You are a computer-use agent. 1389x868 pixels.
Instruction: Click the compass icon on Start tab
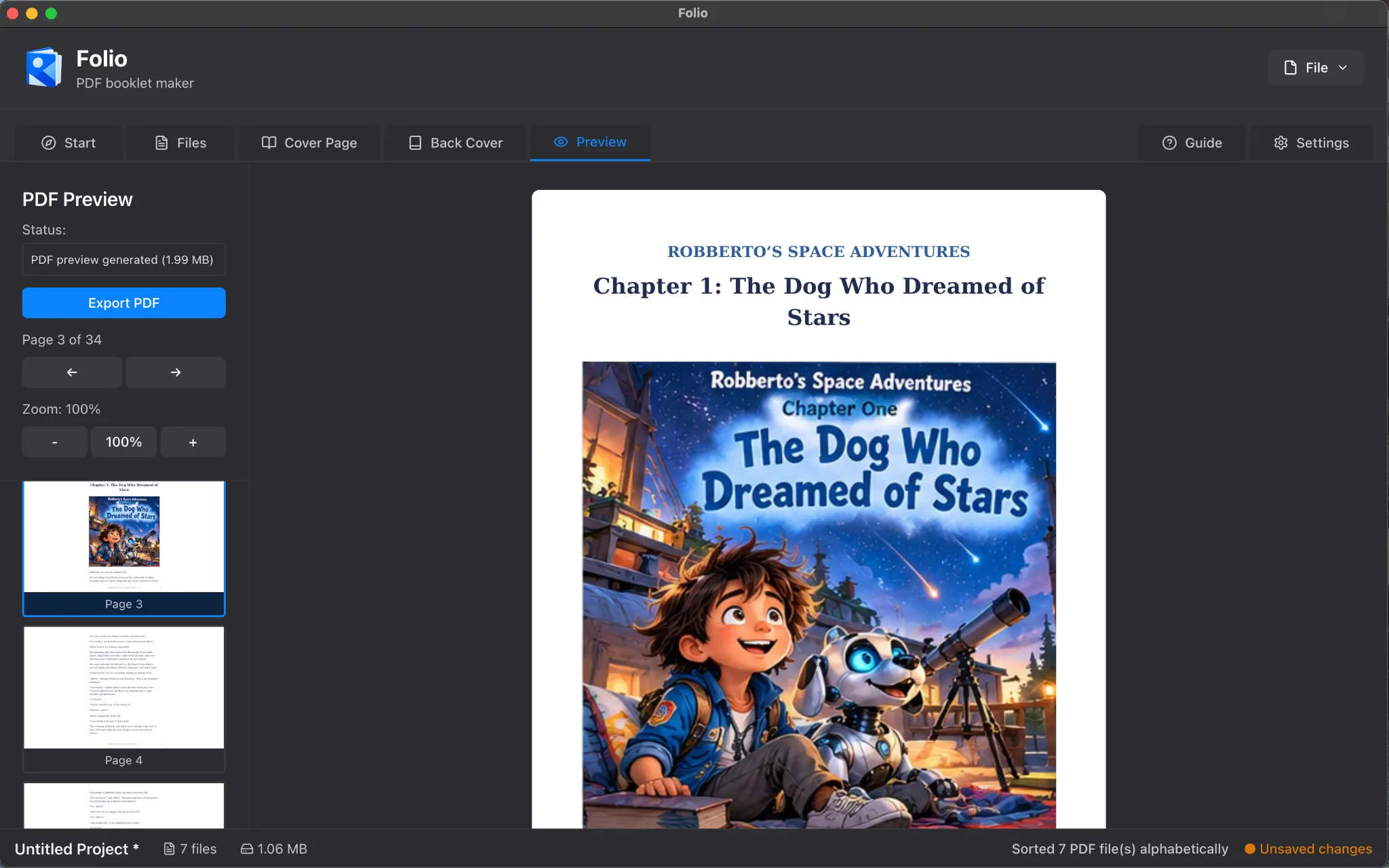point(49,143)
